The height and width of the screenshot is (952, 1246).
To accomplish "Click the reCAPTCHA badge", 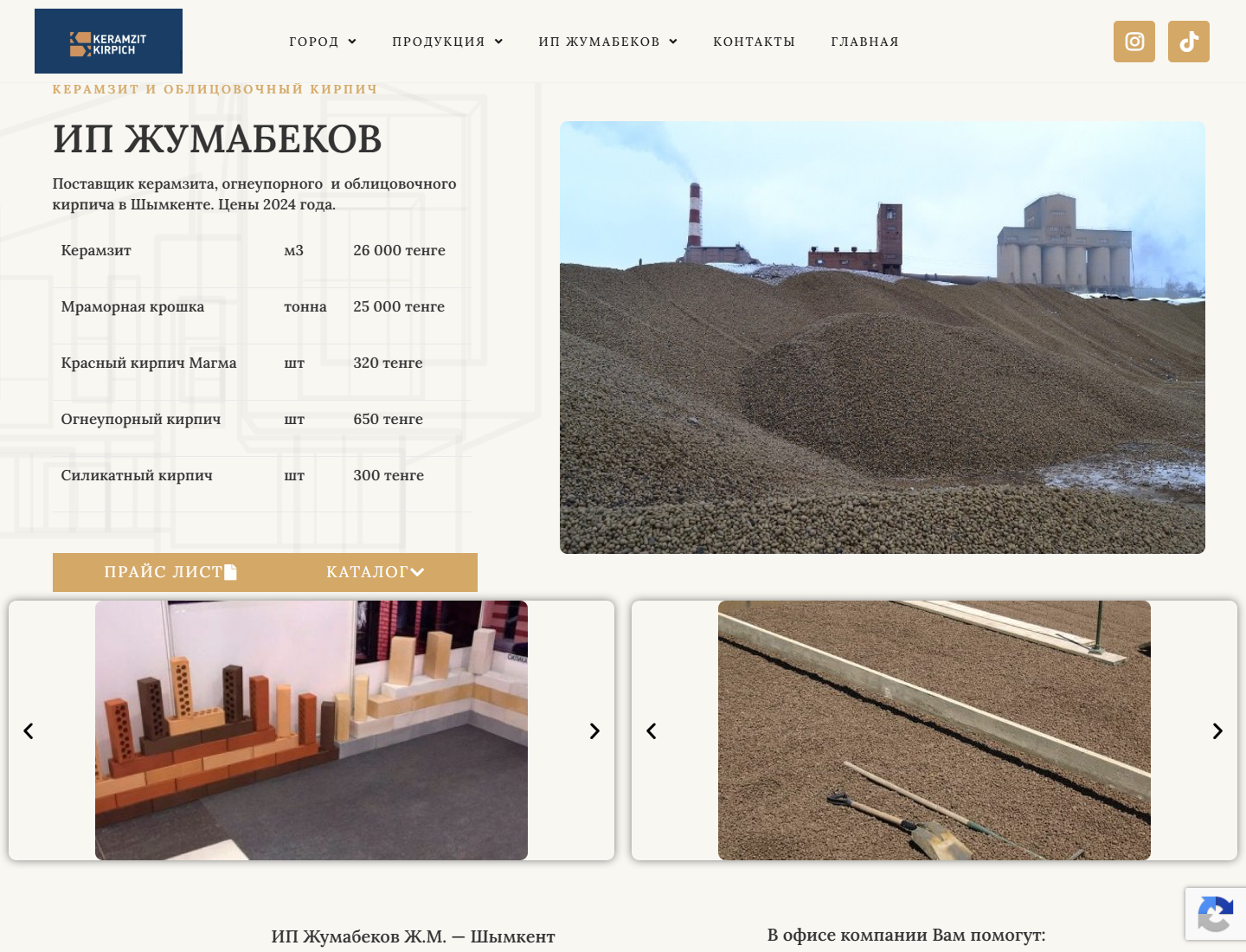I will 1216,914.
